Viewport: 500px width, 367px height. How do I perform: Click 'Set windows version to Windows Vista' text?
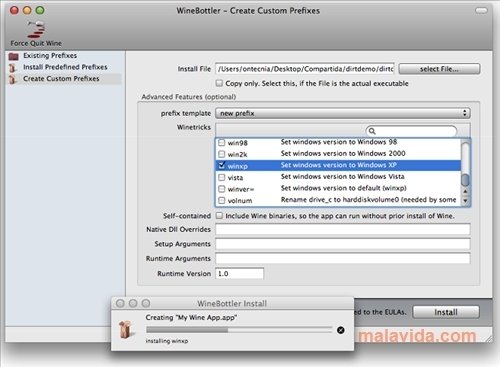click(x=343, y=176)
